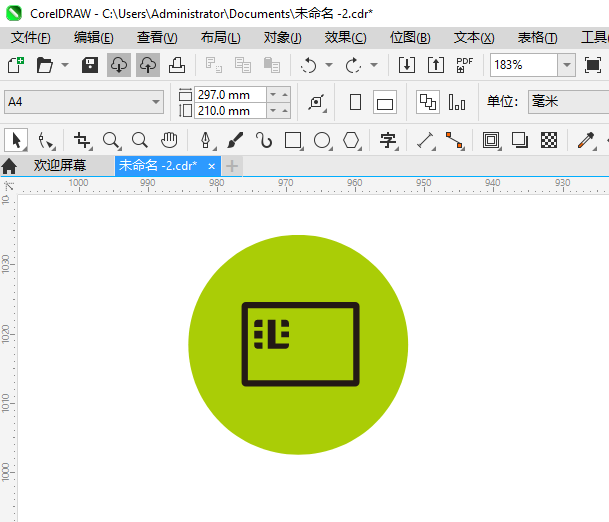Select the Pan hand tool
The image size is (609, 522).
pyautogui.click(x=169, y=140)
